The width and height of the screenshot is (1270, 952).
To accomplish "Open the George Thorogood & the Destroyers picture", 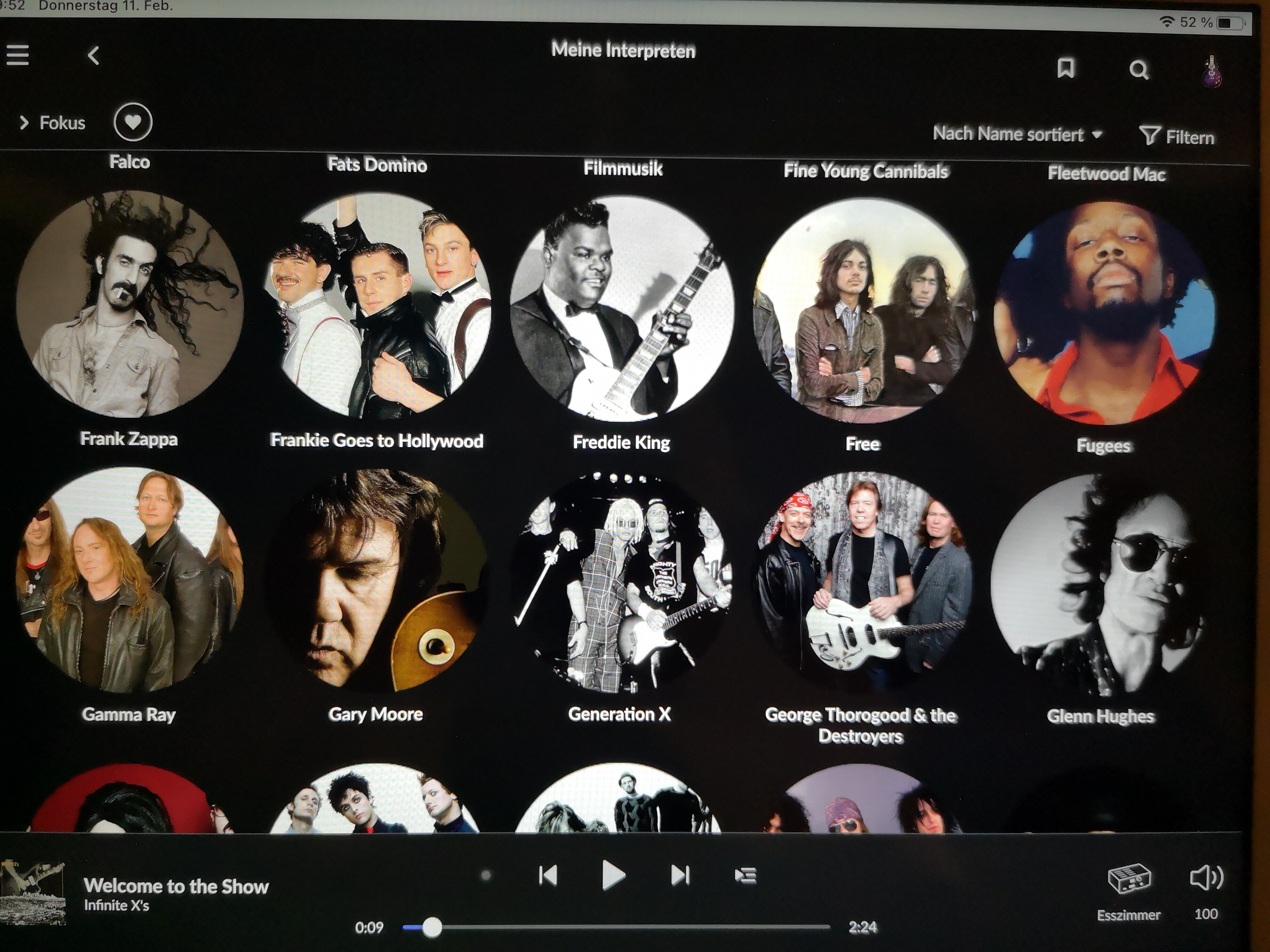I will pos(862,583).
